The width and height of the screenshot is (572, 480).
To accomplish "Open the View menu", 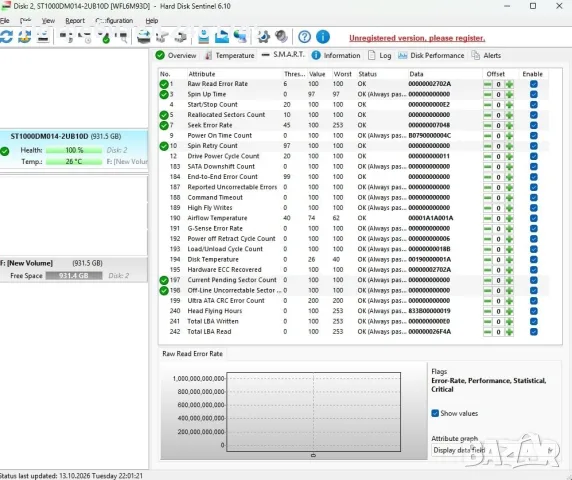I will pos(48,21).
